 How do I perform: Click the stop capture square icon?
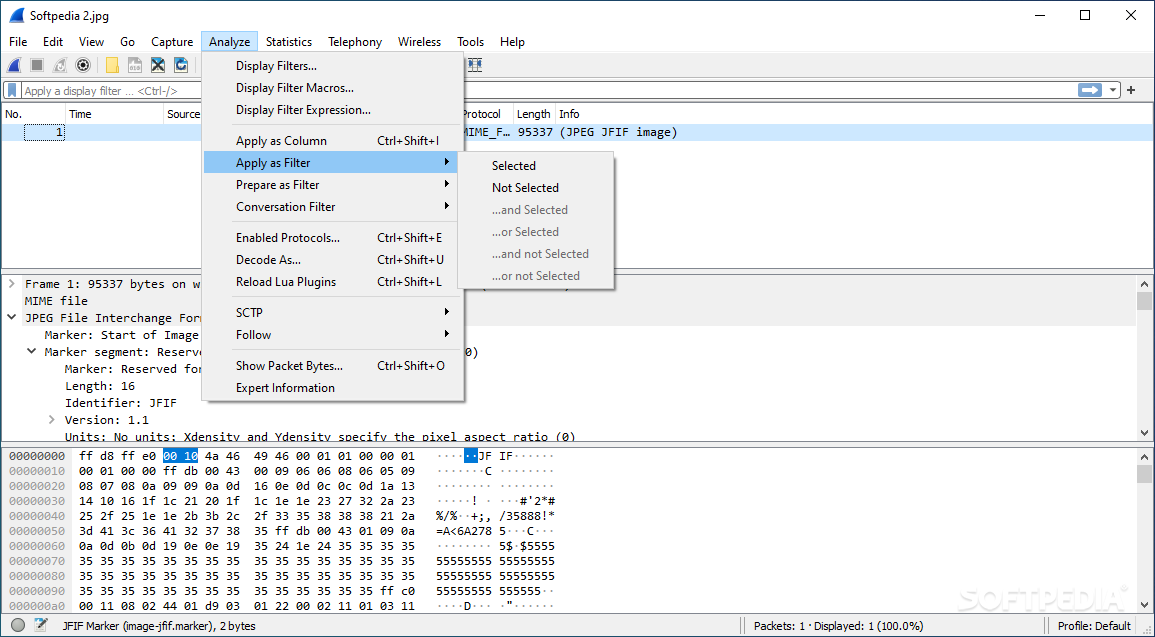[x=37, y=66]
